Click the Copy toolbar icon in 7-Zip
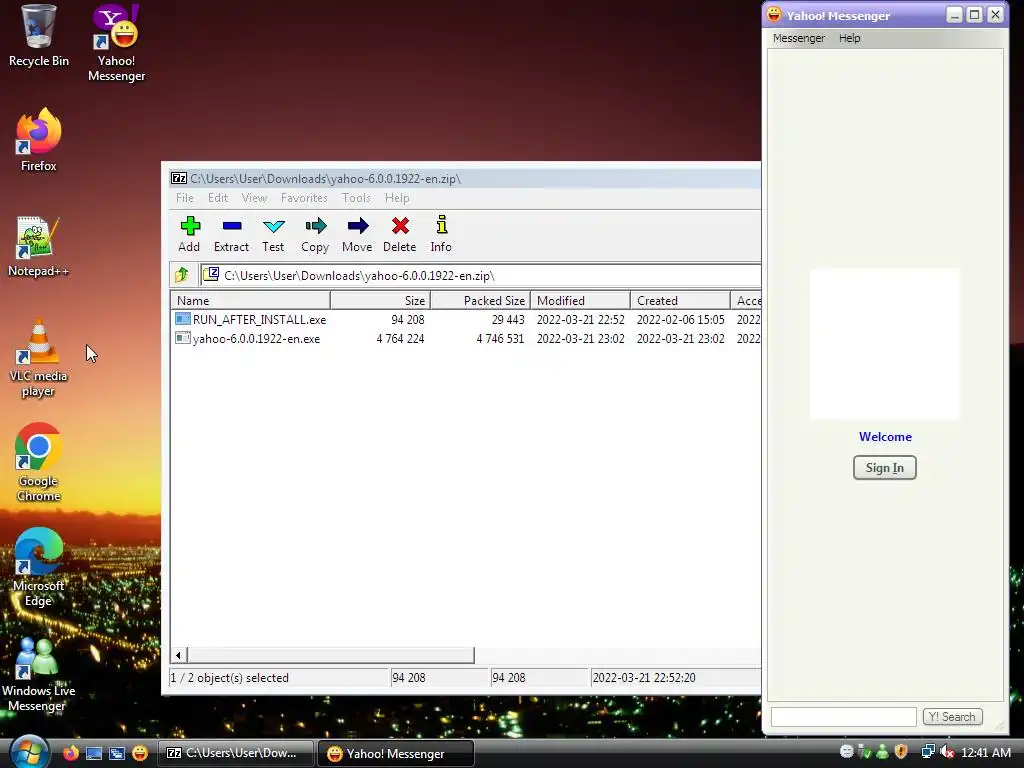 point(315,234)
